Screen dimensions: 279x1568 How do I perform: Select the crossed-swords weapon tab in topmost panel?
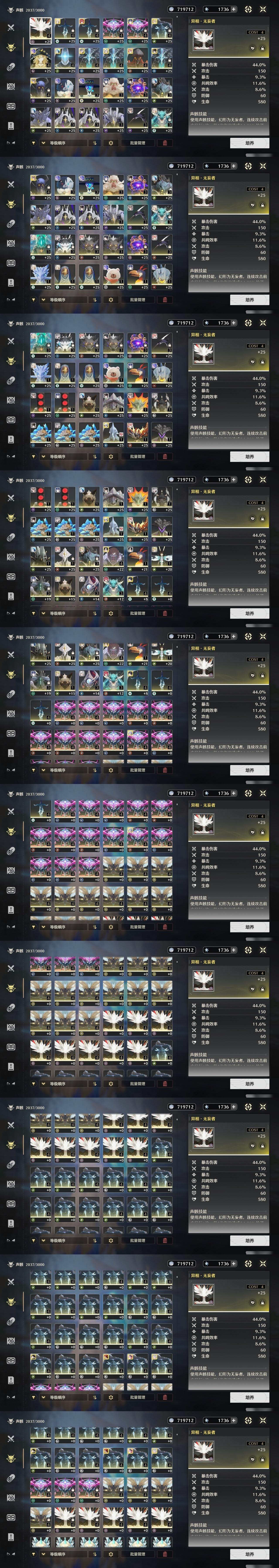10,27
